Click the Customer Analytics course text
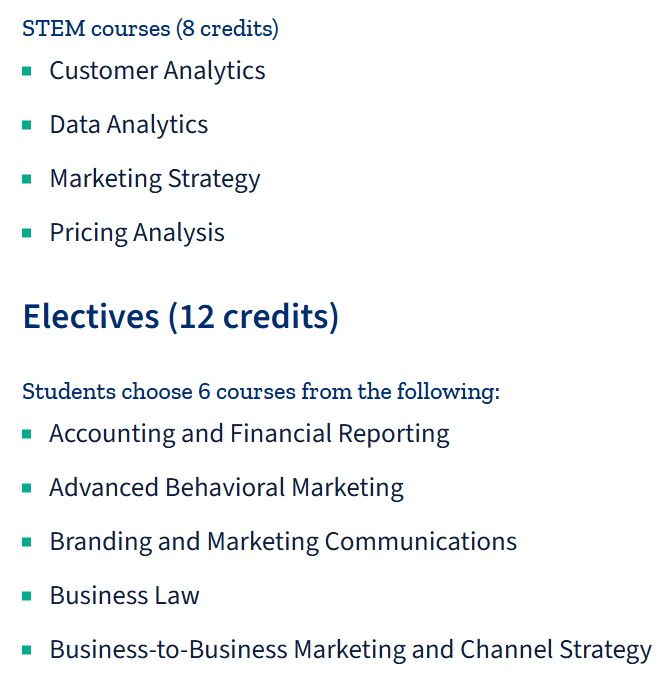Image resolution: width=667 pixels, height=682 pixels. point(157,71)
